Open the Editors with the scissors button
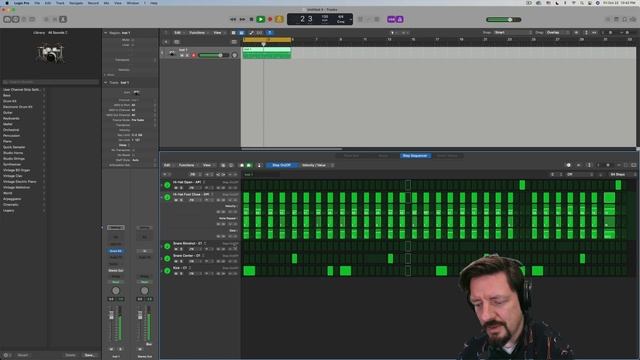The width and height of the screenshot is (640, 360). click(x=63, y=19)
